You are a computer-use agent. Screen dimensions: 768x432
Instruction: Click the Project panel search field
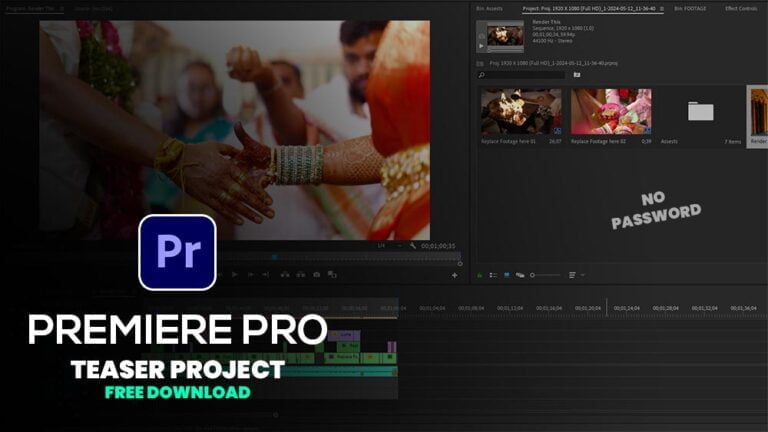coord(525,74)
